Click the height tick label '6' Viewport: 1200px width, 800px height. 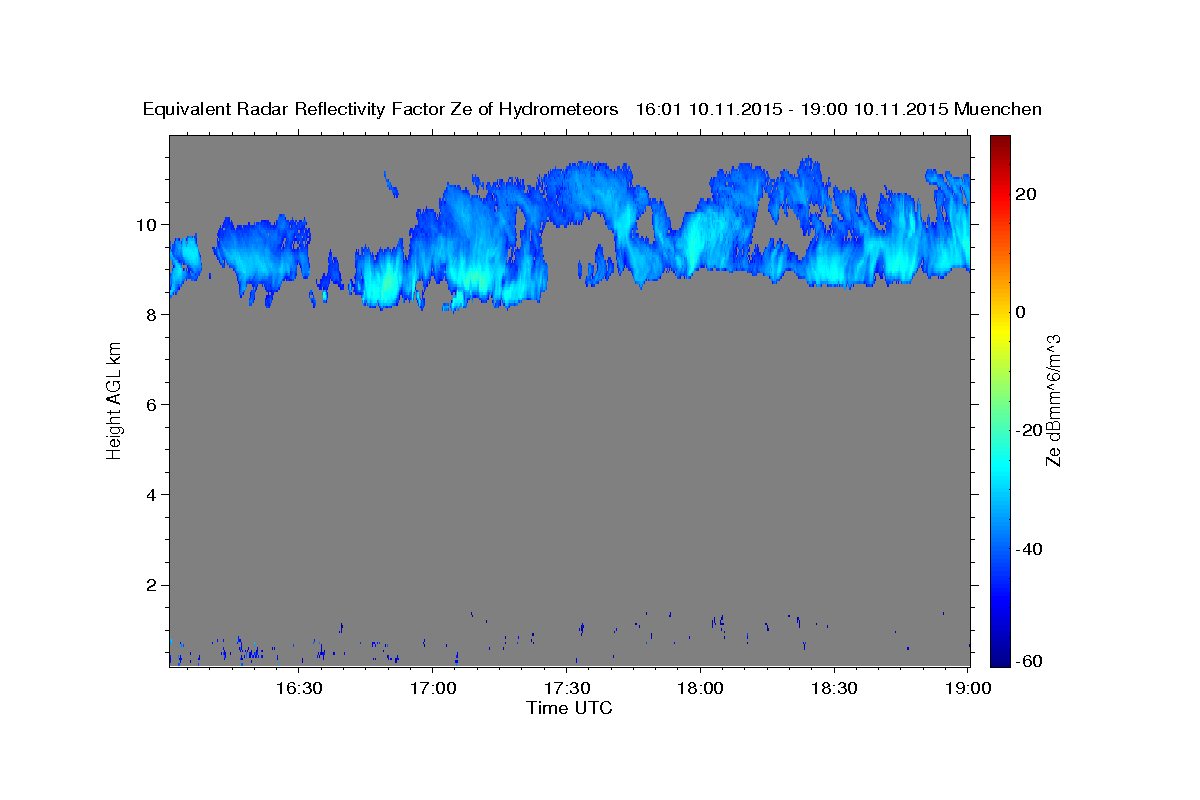(152, 404)
